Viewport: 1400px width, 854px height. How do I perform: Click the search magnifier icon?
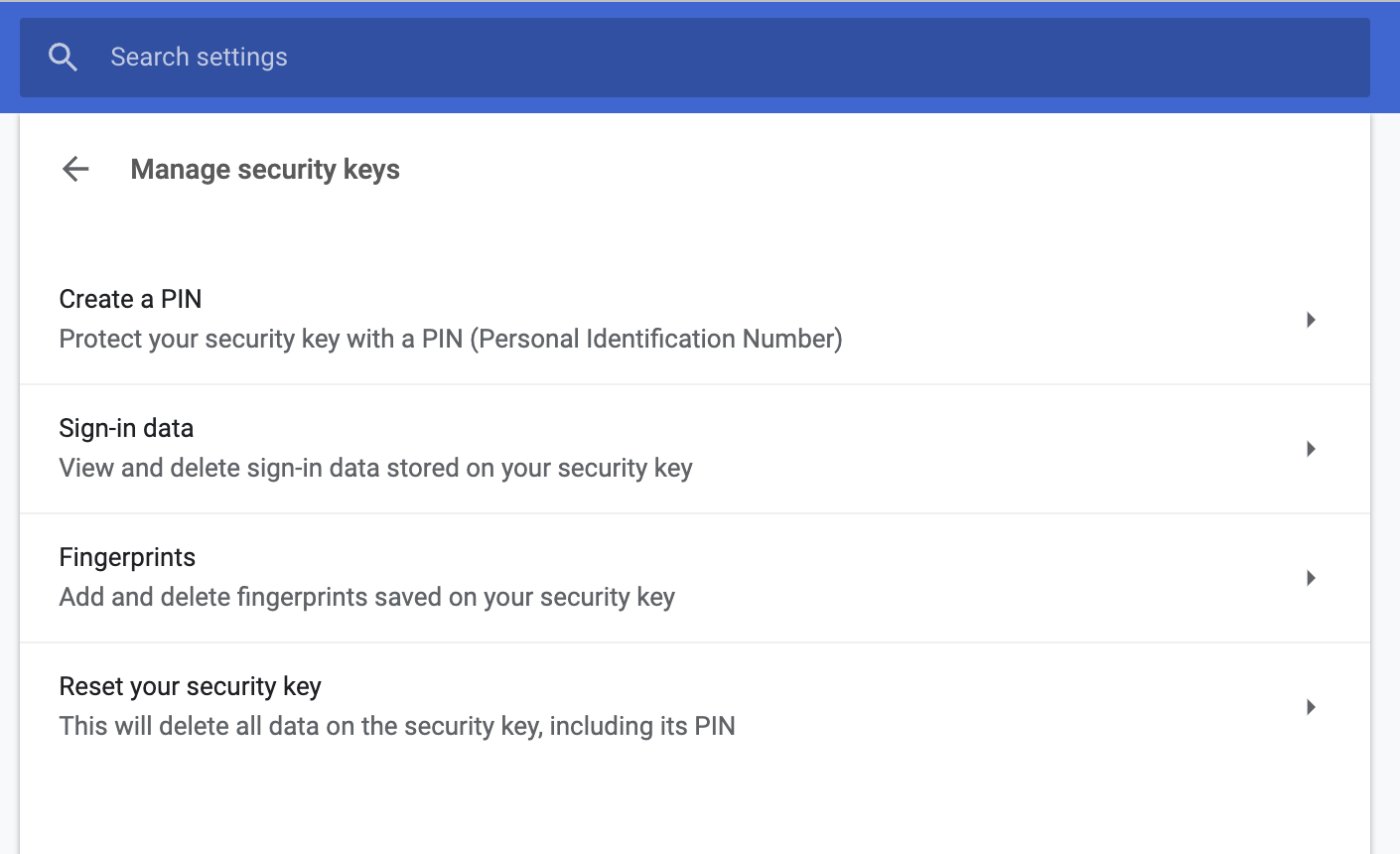[63, 58]
